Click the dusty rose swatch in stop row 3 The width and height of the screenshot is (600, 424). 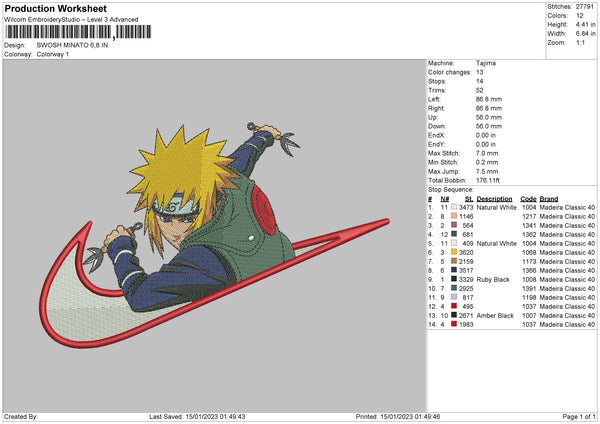[x=454, y=225]
